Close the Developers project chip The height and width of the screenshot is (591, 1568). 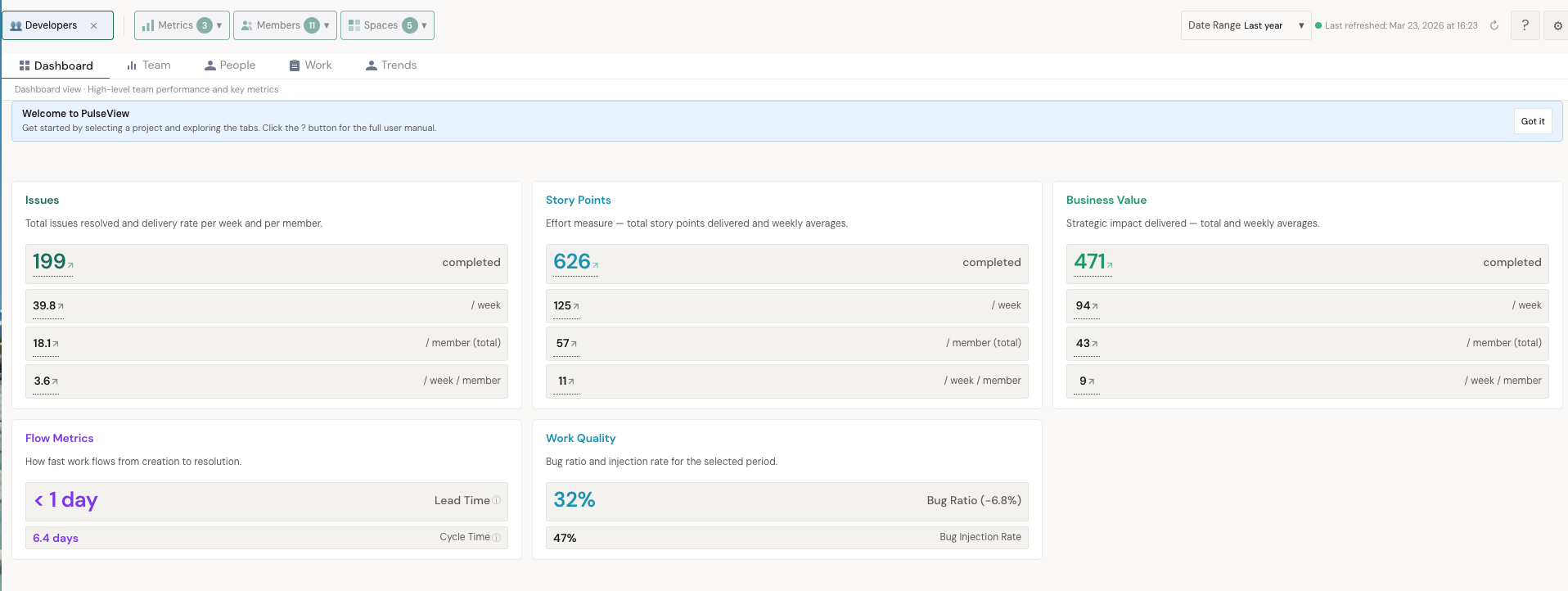(x=94, y=25)
